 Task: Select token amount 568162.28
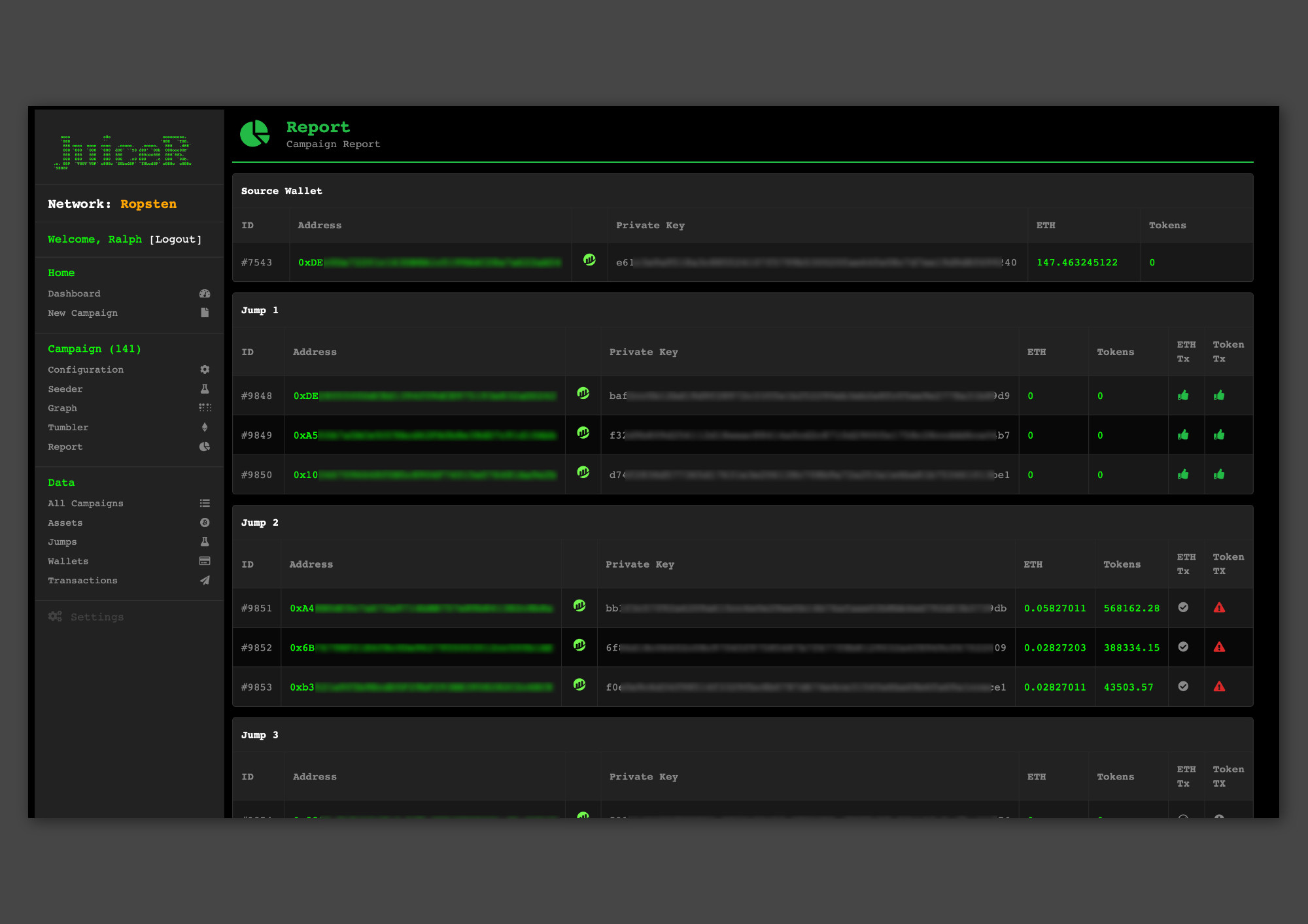tap(1131, 609)
